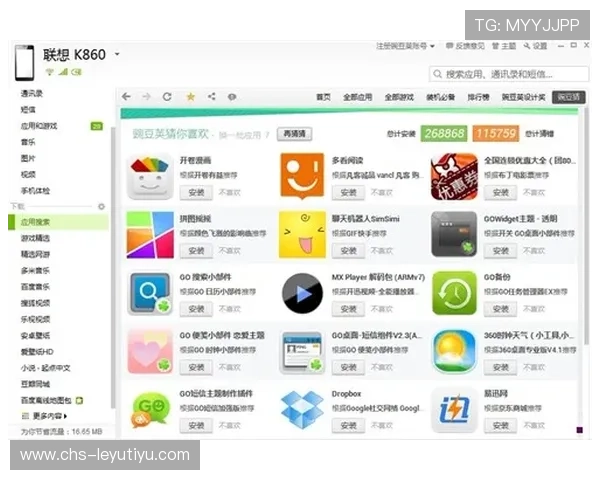Click the 易迅网 app icon
The height and width of the screenshot is (480, 600).
tap(454, 410)
